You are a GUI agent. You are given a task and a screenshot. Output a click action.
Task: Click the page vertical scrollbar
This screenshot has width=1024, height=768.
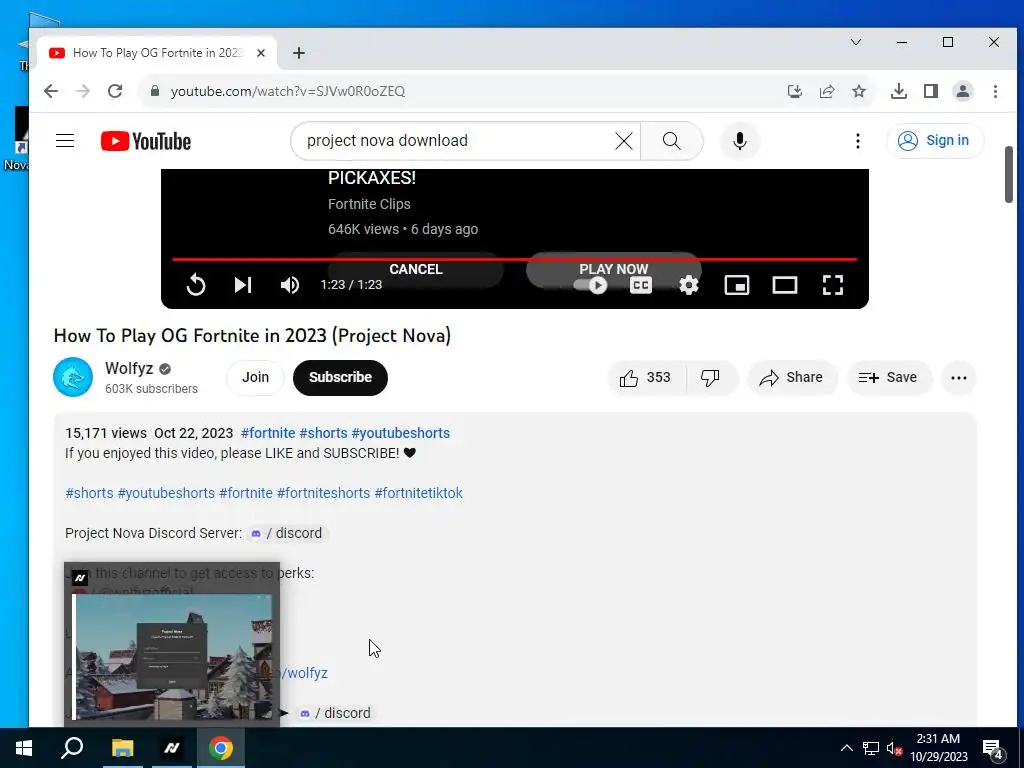(1008, 174)
